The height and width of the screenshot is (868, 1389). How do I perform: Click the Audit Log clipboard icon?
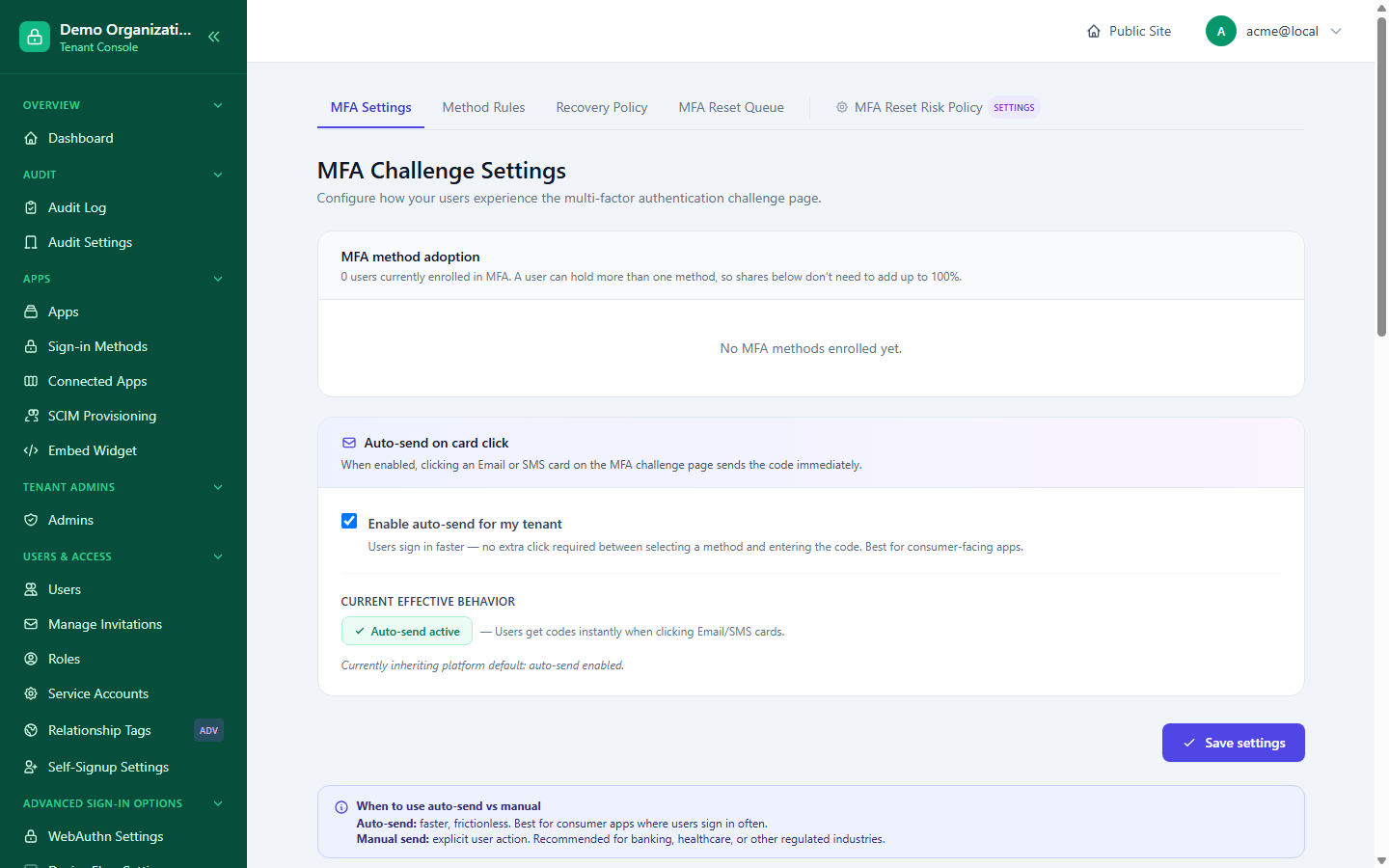tap(31, 207)
